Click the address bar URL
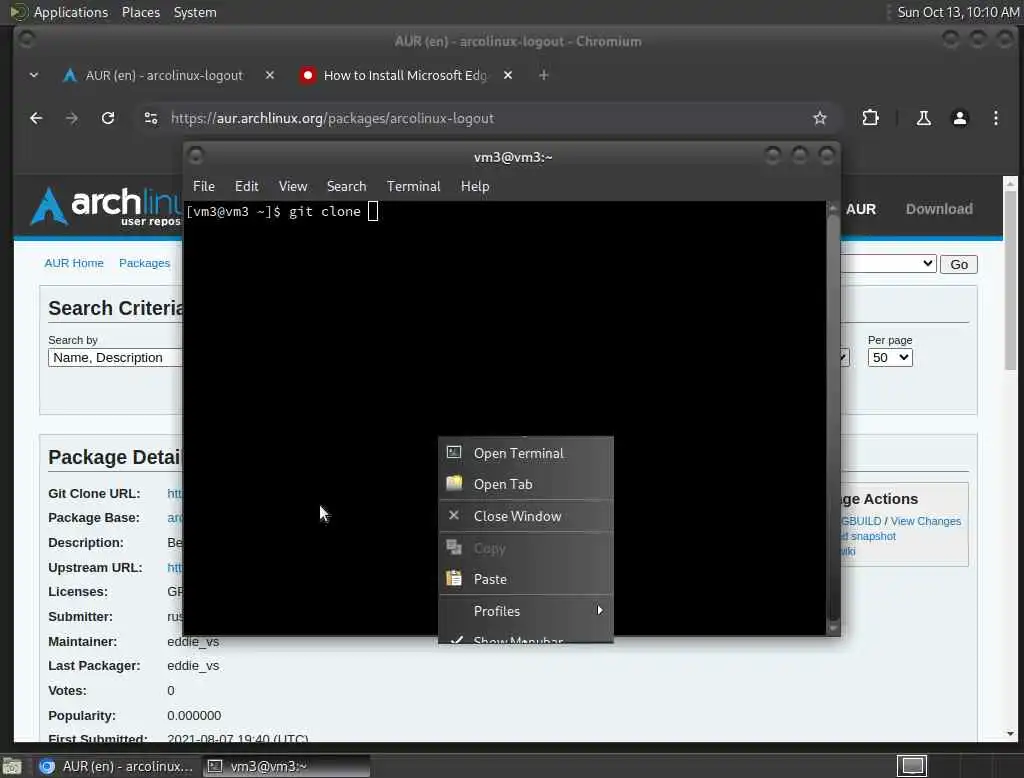This screenshot has width=1024, height=778. point(332,118)
